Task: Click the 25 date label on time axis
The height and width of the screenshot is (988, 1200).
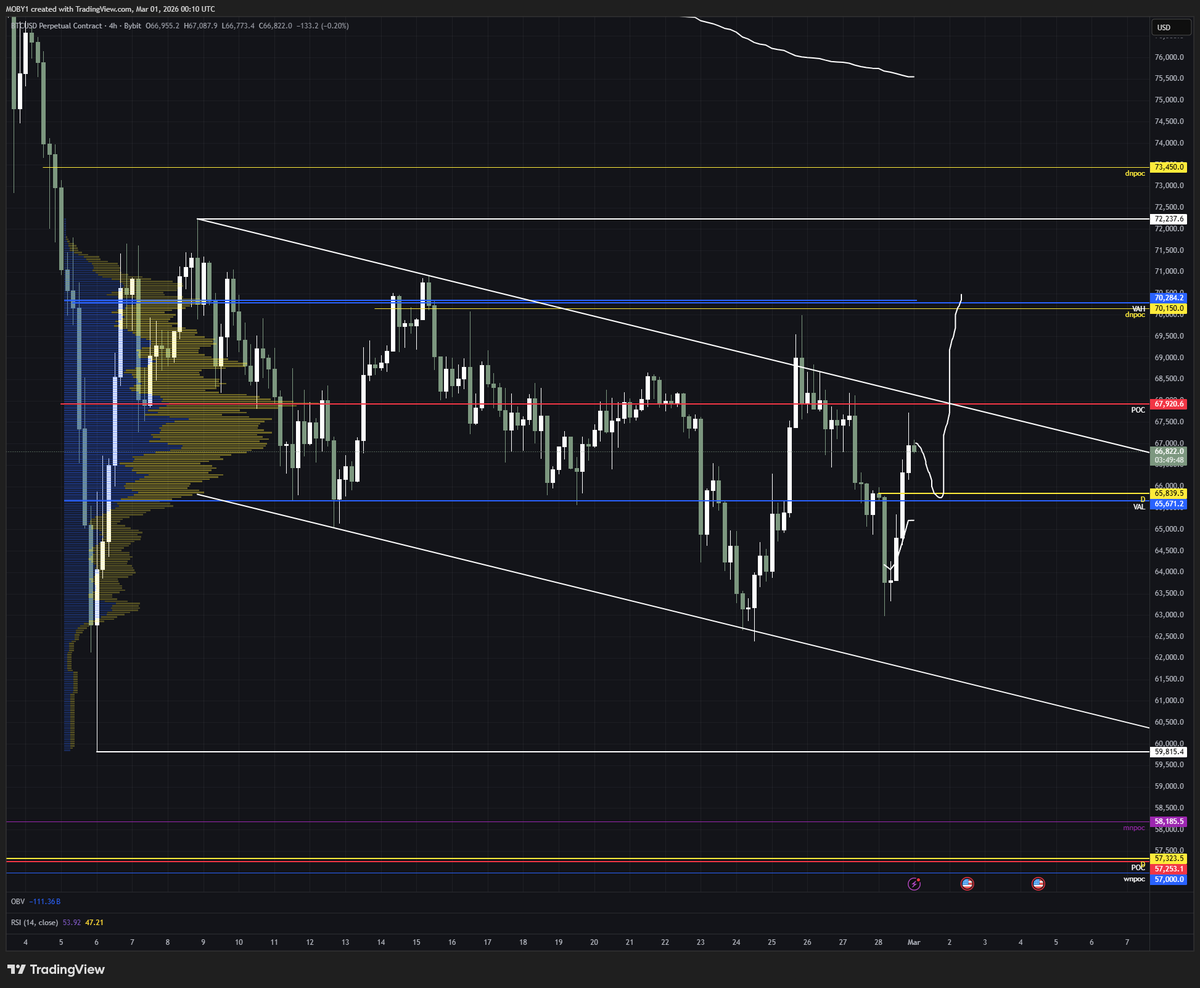Action: (771, 942)
